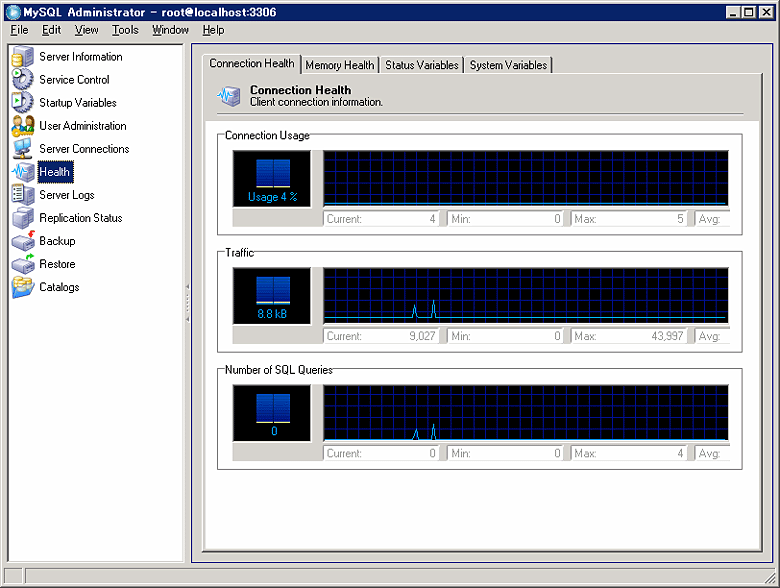This screenshot has height=588, width=780.
Task: Go to User Administration
Action: click(x=83, y=126)
